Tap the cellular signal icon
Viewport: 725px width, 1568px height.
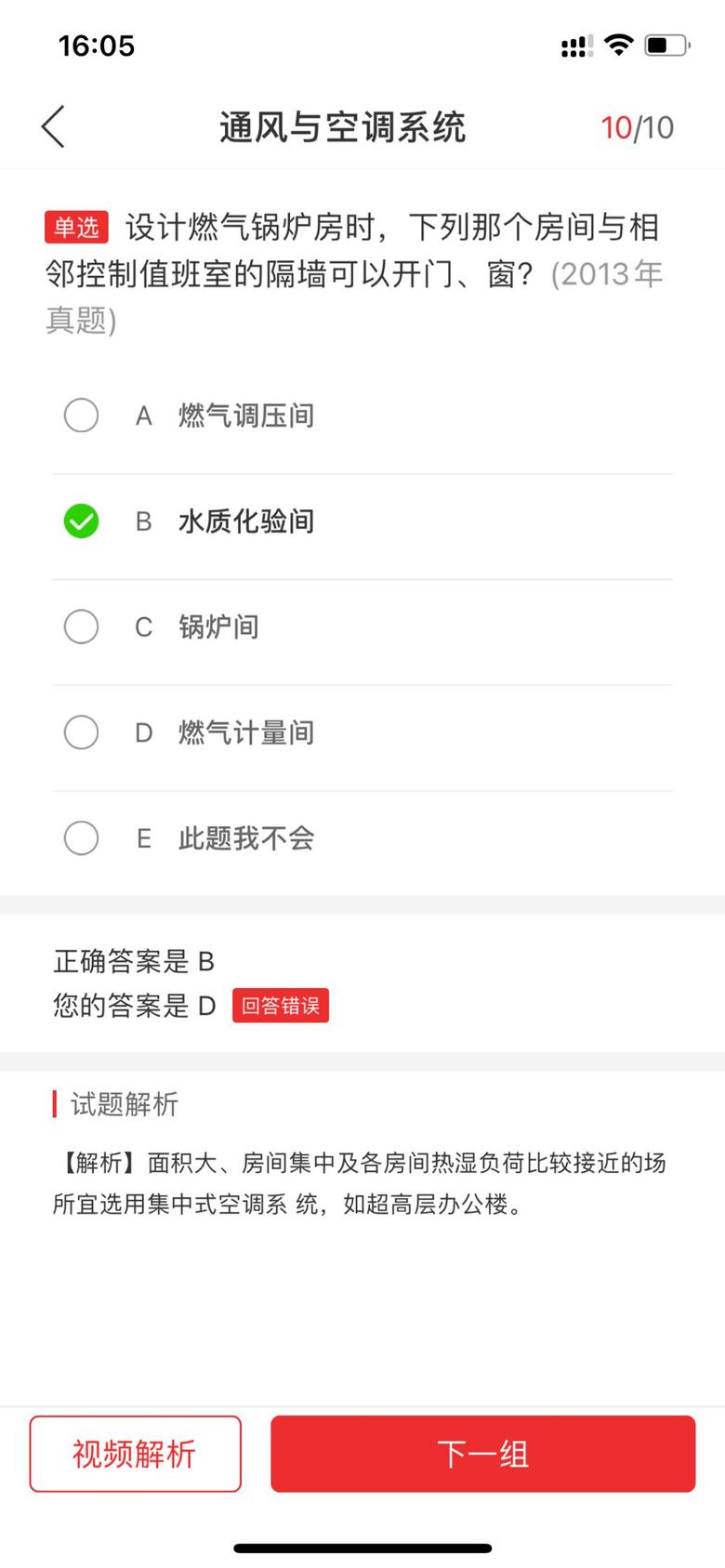(576, 46)
